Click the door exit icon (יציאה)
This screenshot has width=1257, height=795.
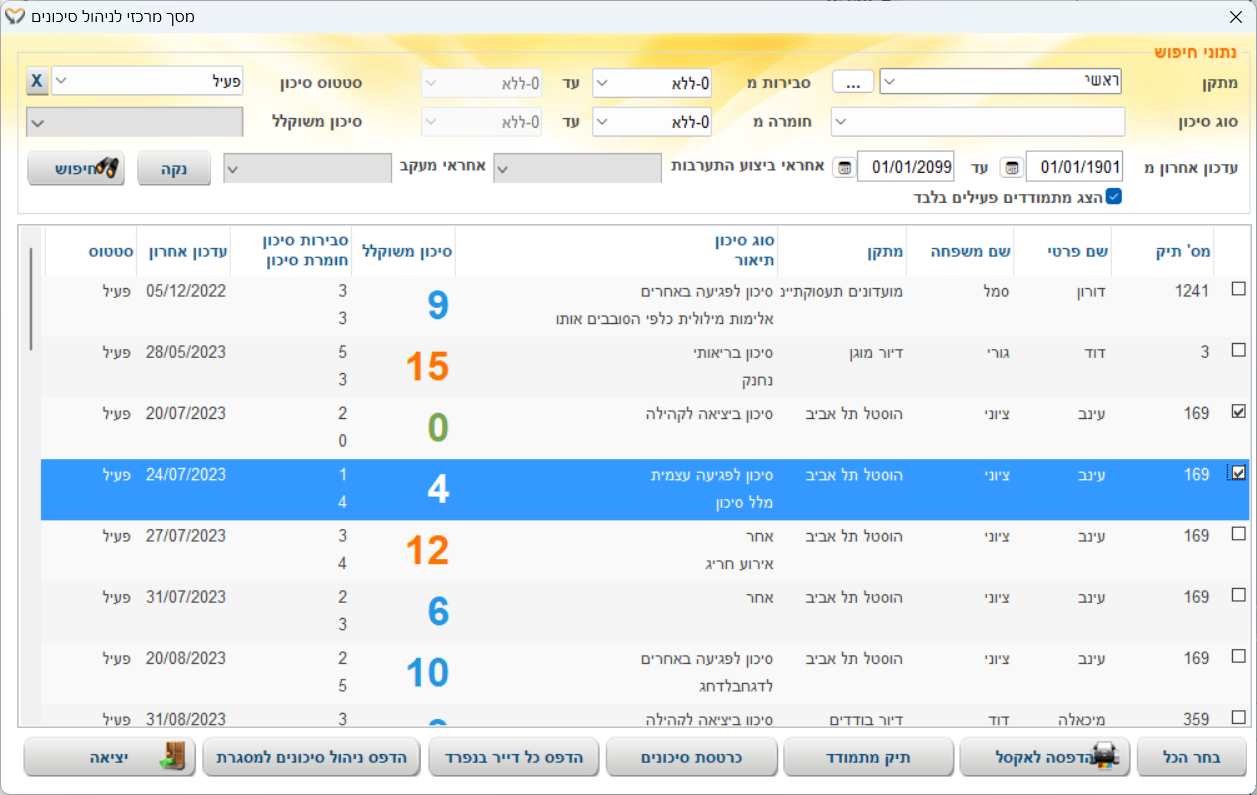coord(172,758)
